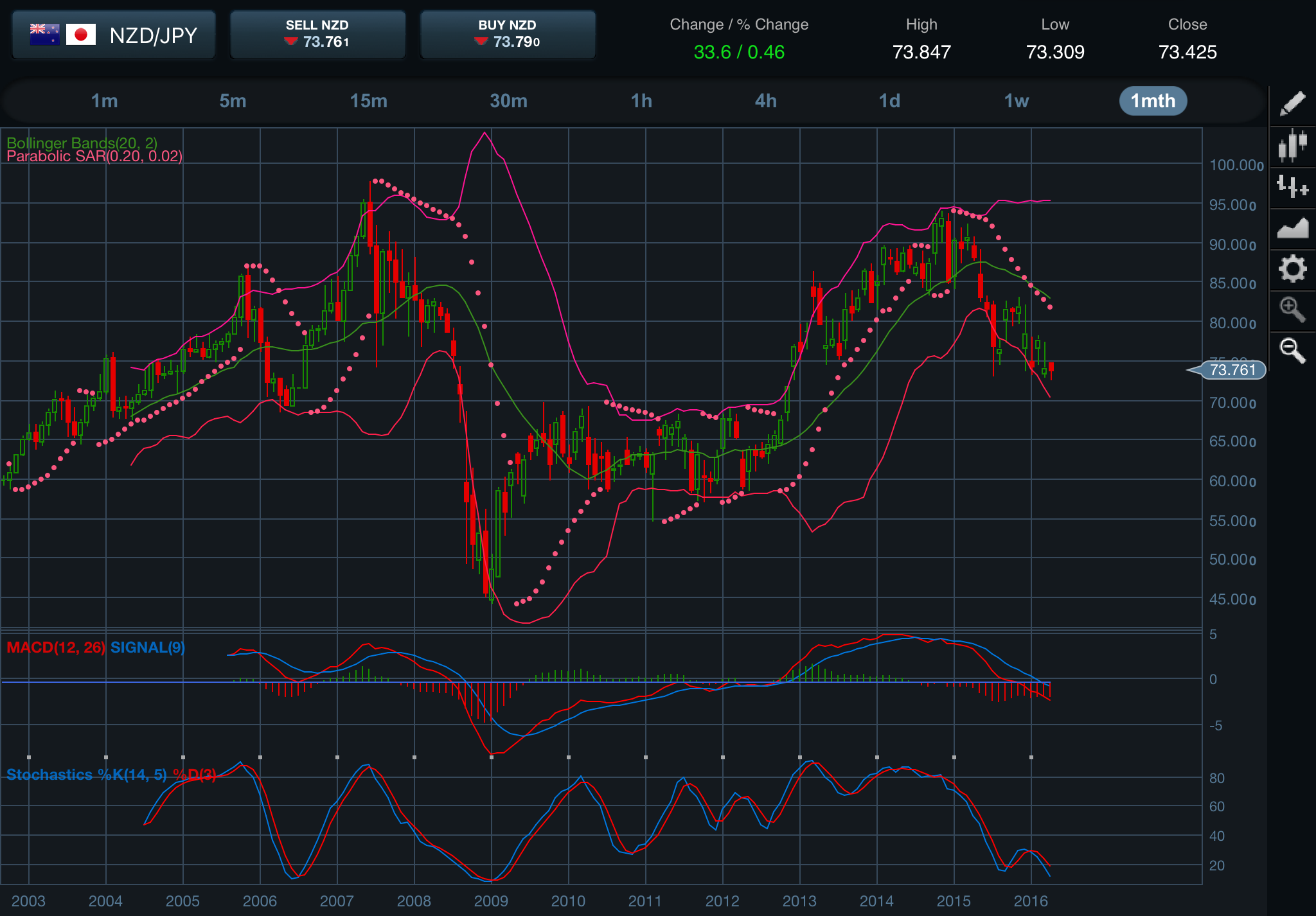Click the 45.000 price axis label
1316x916 pixels.
[x=1232, y=599]
